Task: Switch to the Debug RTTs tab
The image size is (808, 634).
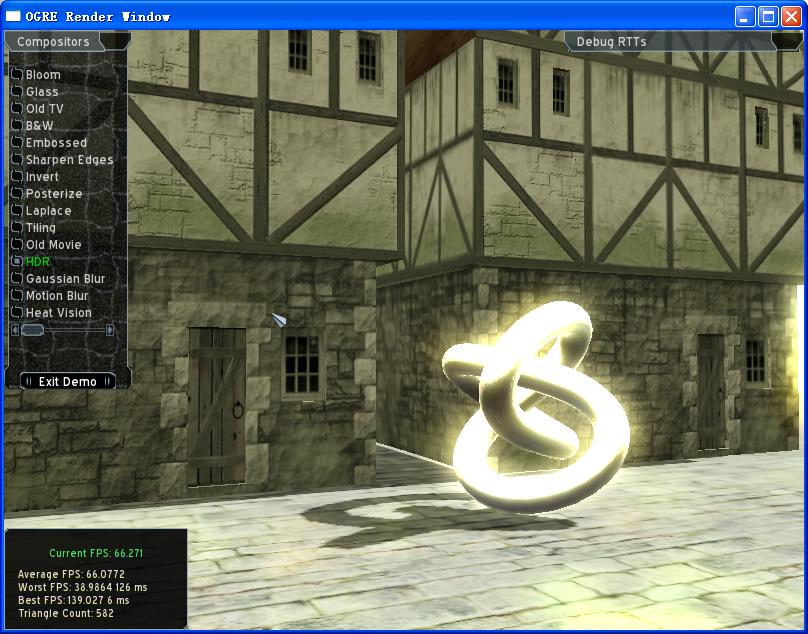Action: tap(611, 42)
